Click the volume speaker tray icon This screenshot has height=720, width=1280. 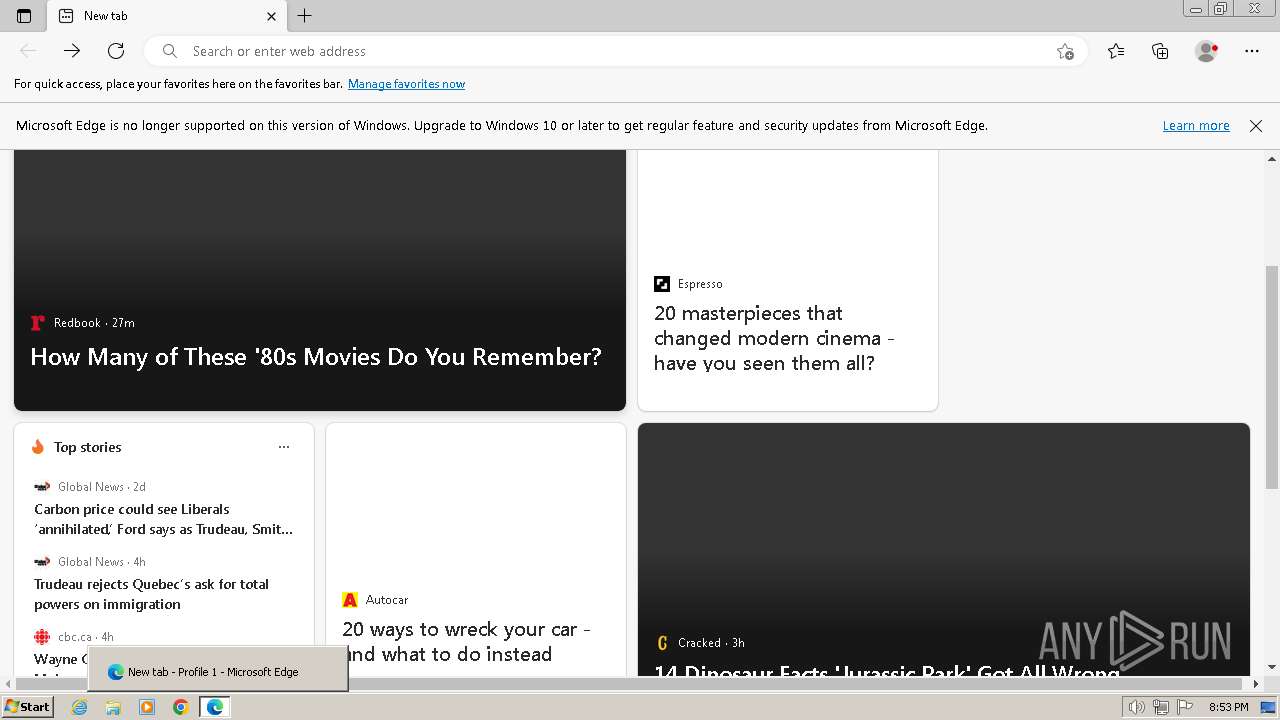pyautogui.click(x=1136, y=707)
